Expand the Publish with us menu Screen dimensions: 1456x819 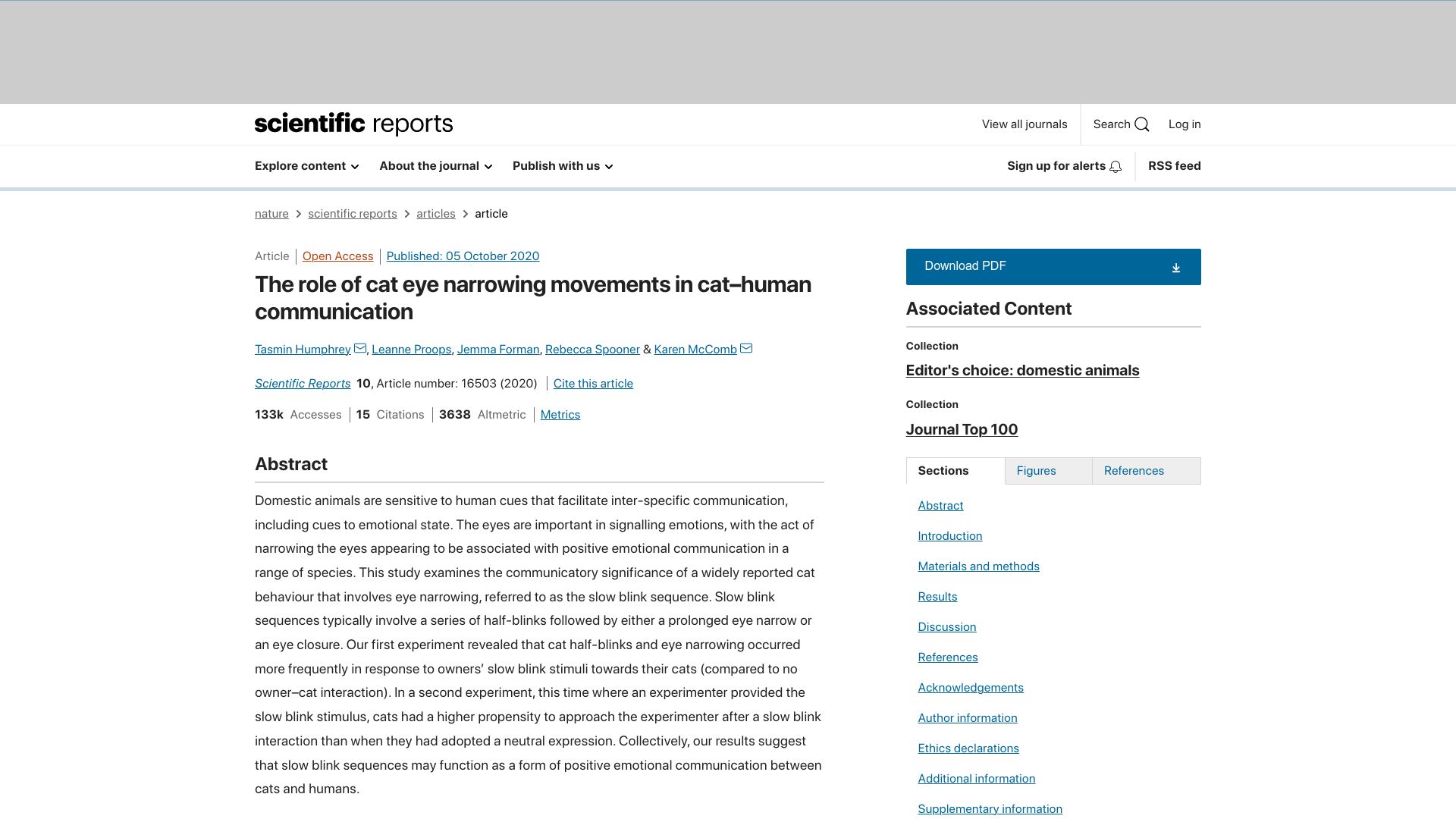pos(563,166)
